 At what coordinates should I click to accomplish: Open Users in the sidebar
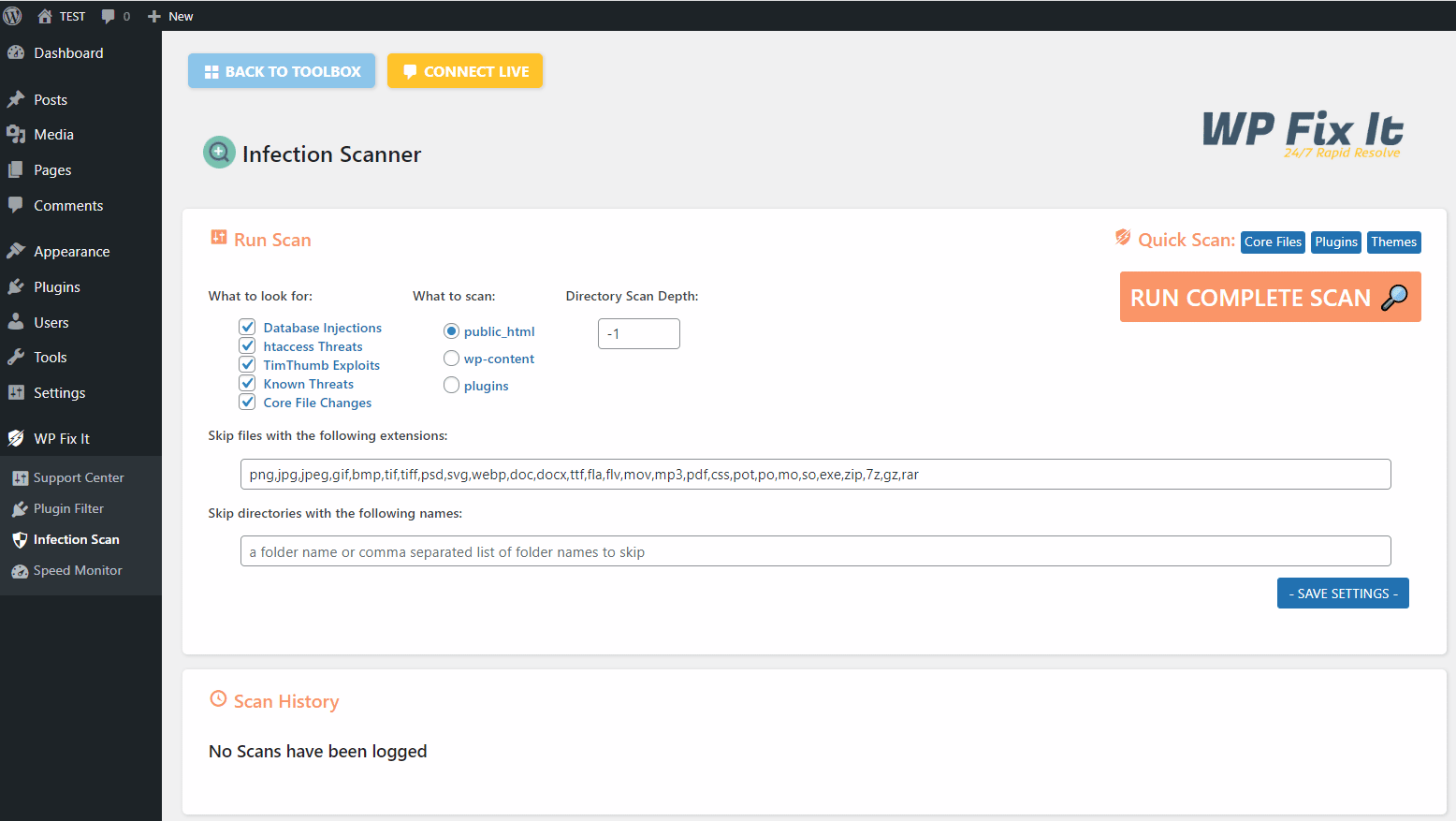pos(80,322)
